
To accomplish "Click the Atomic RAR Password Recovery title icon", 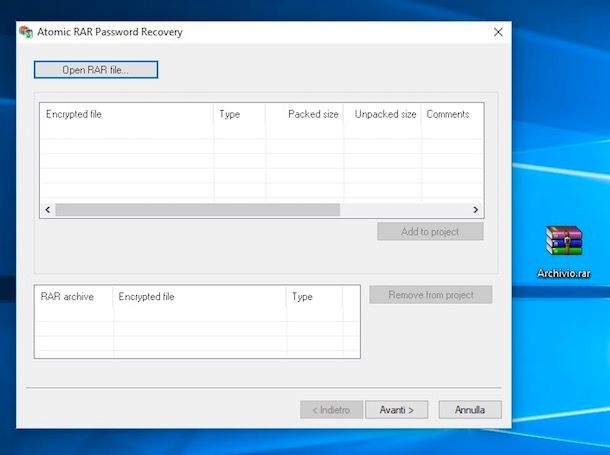I will (x=26, y=32).
